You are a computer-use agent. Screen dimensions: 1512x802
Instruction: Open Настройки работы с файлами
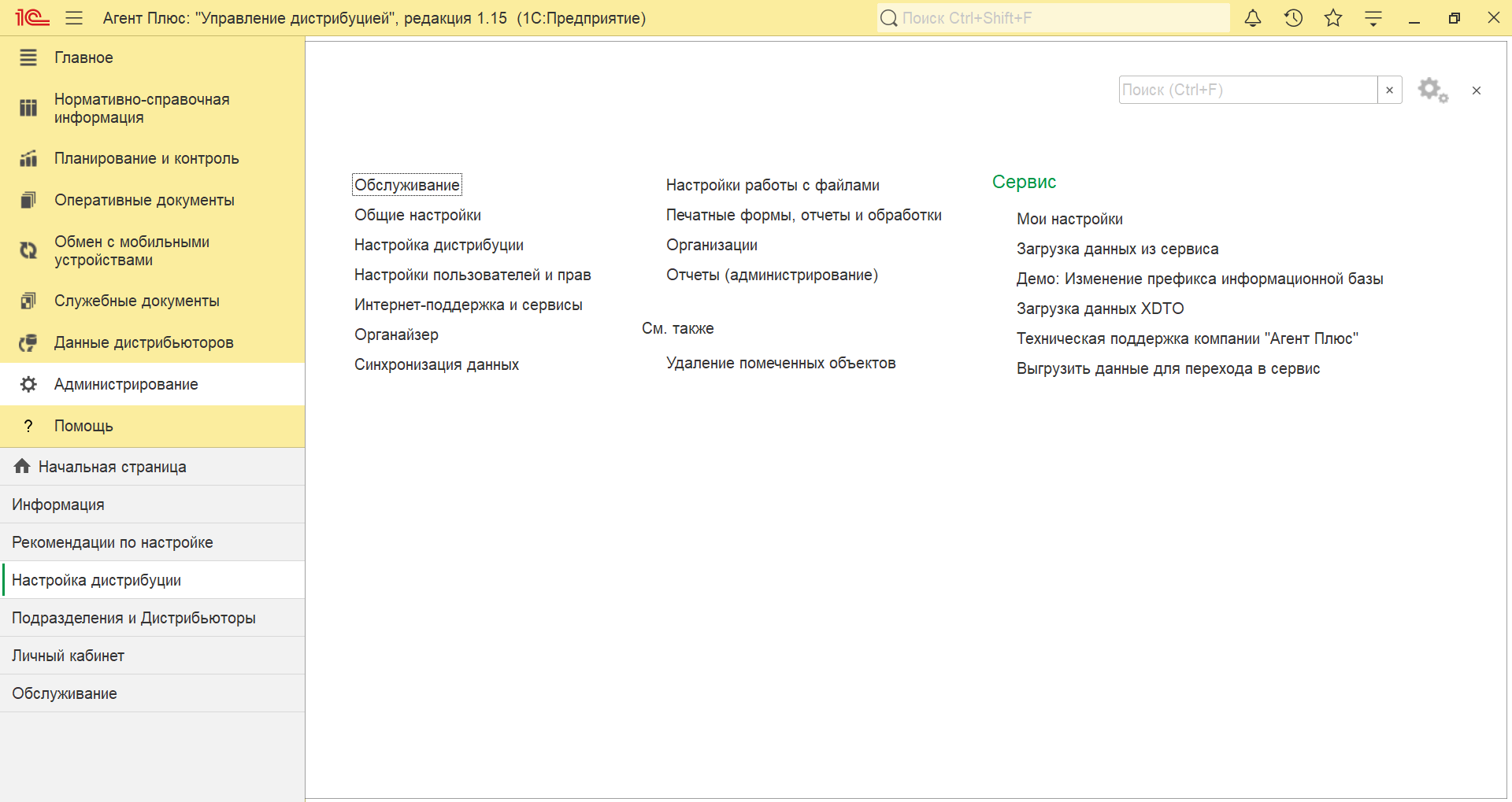[773, 185]
